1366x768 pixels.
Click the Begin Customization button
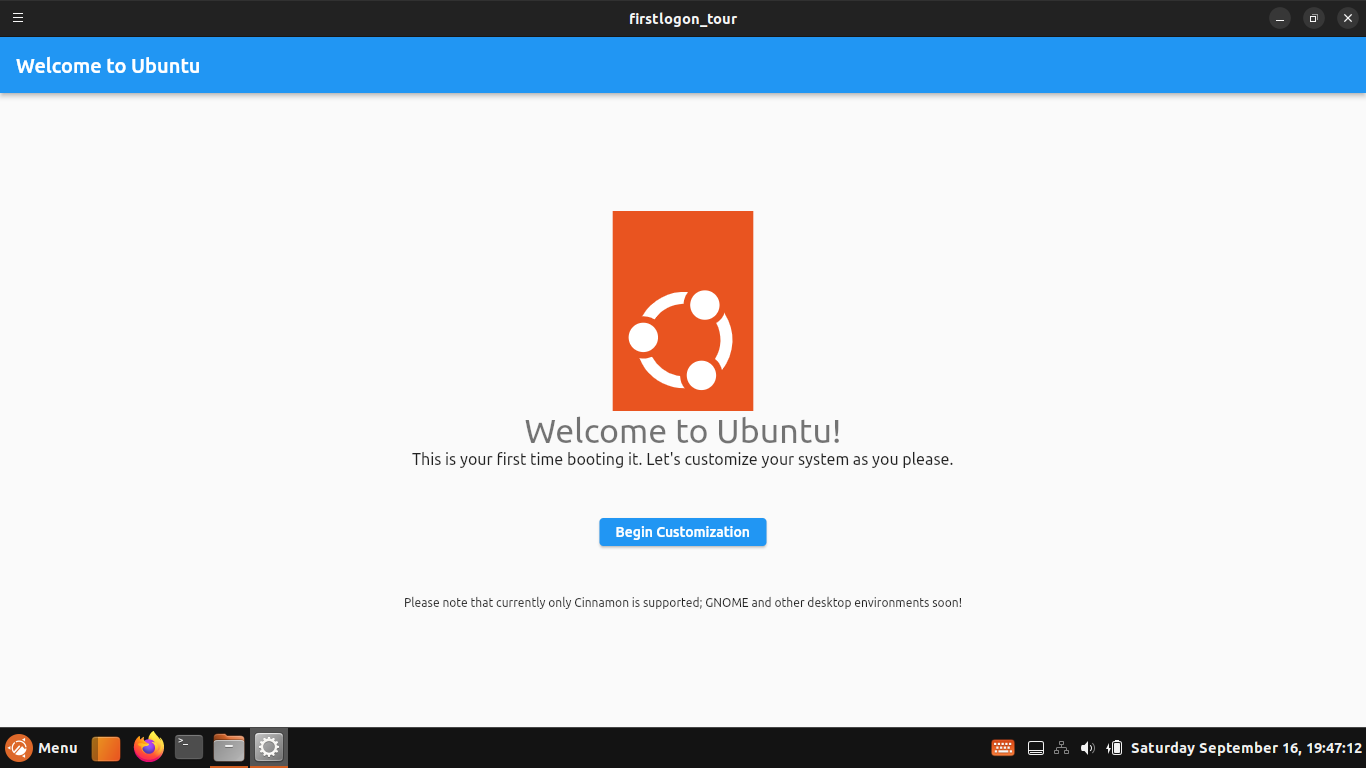[x=682, y=532]
